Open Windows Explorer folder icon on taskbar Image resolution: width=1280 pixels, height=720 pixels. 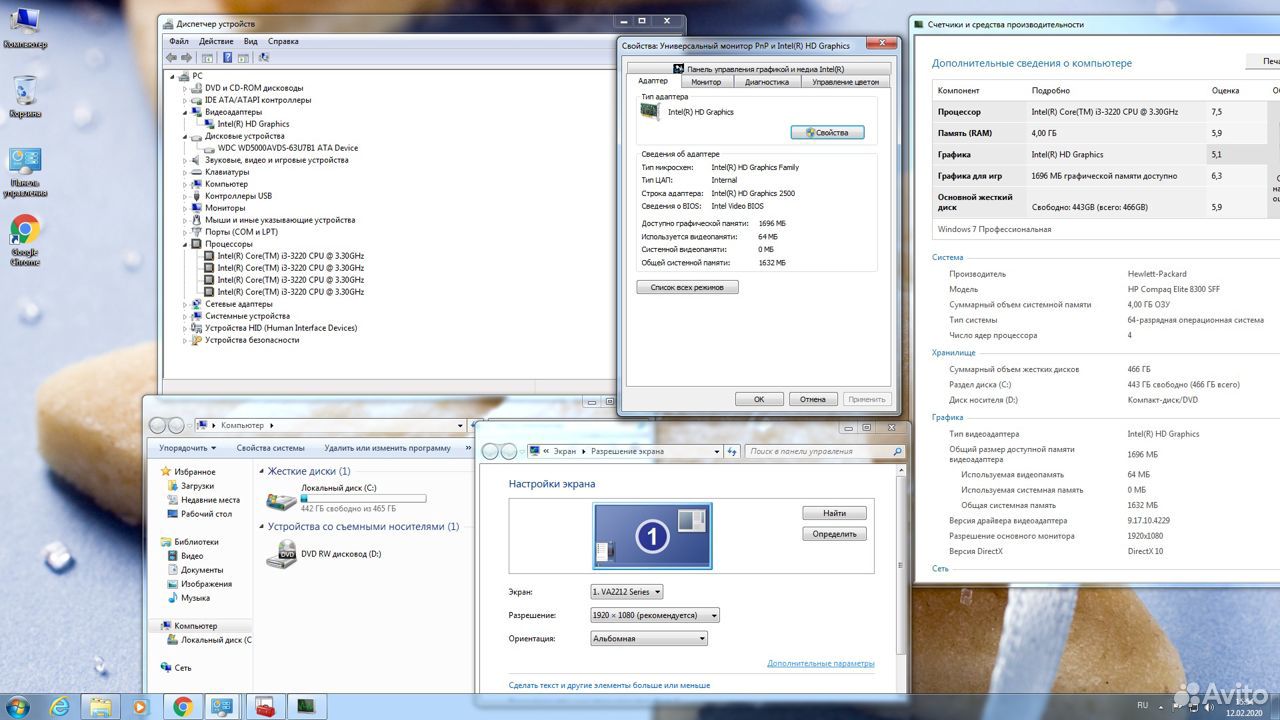101,707
